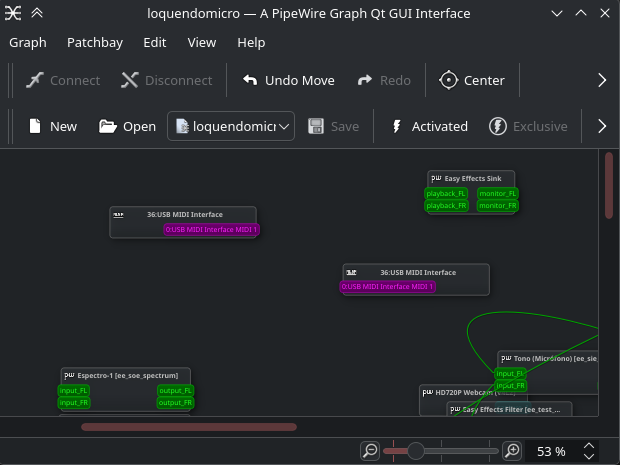
Task: Close the qpwgraph window
Action: [605, 13]
